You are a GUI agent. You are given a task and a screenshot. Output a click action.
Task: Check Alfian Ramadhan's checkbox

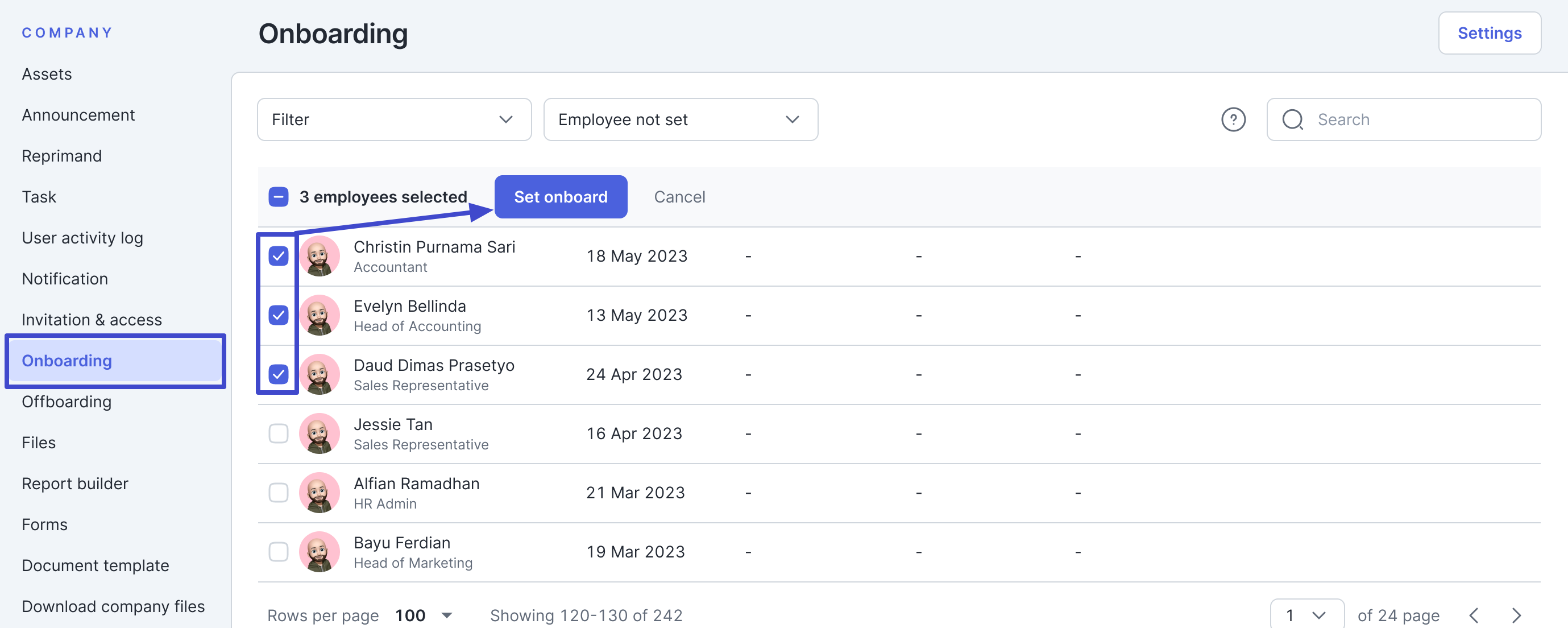(x=278, y=492)
